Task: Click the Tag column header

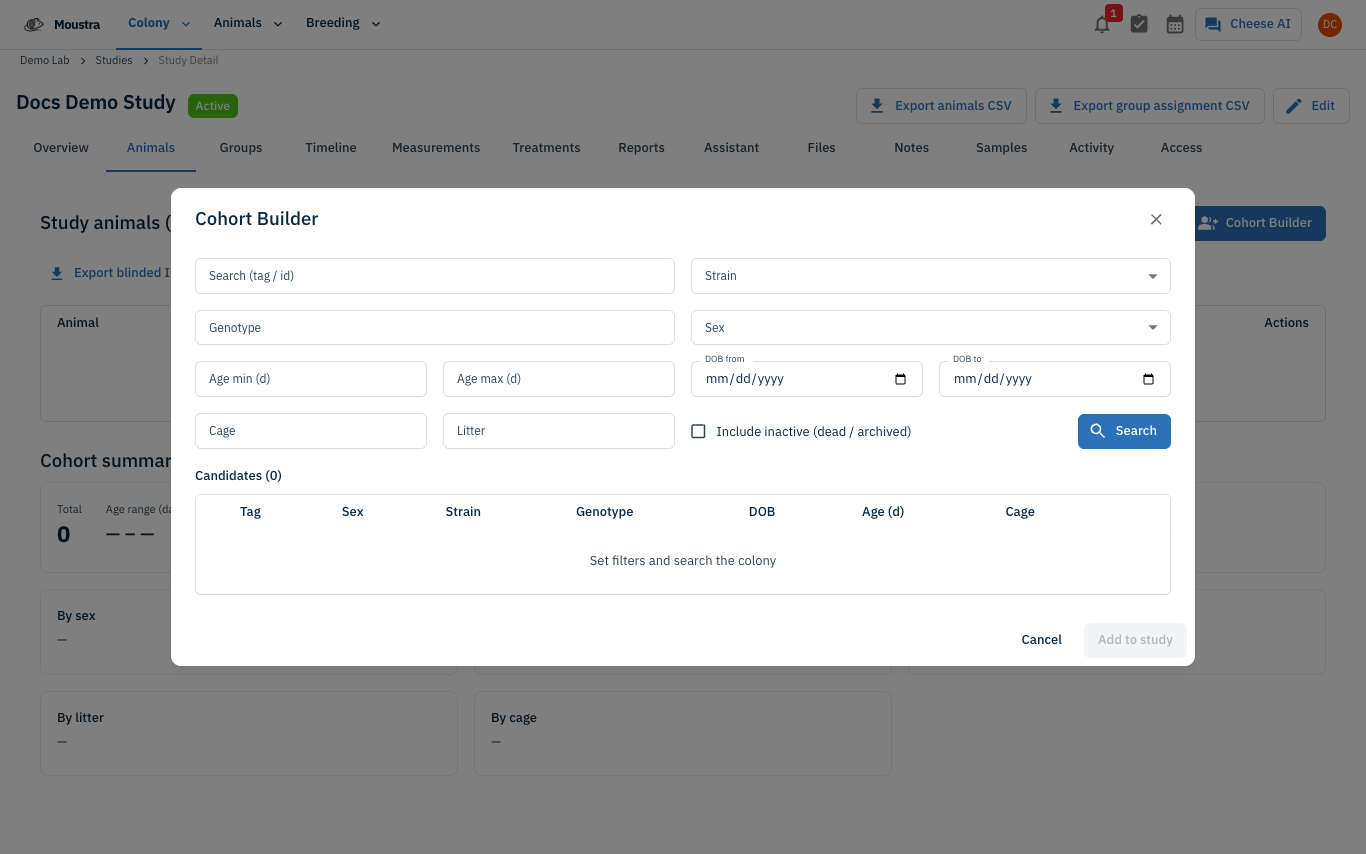Action: click(x=250, y=512)
